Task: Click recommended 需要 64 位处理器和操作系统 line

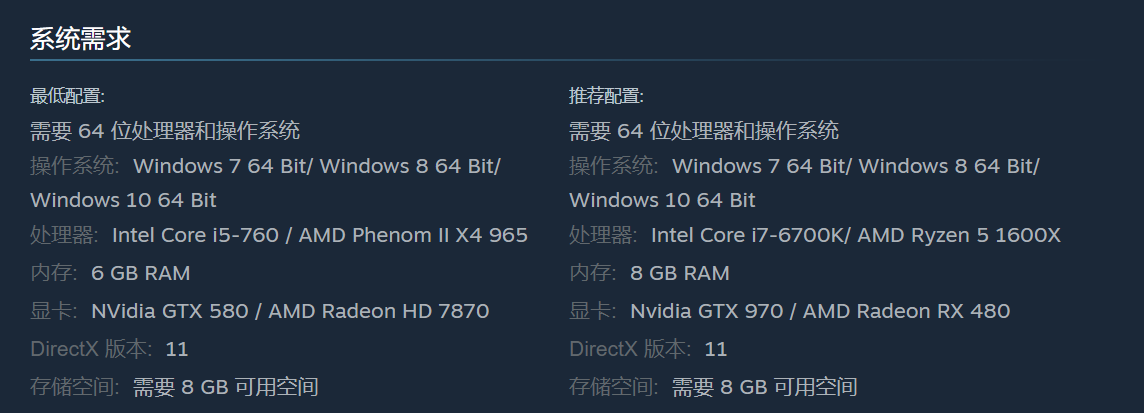Action: tap(704, 131)
